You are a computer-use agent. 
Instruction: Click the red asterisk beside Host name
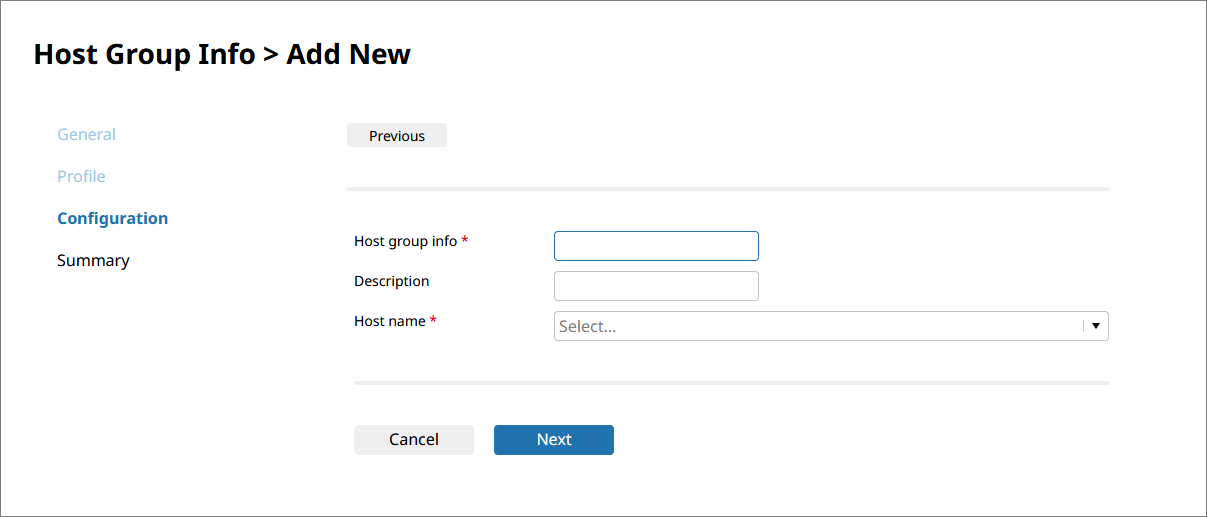433,321
